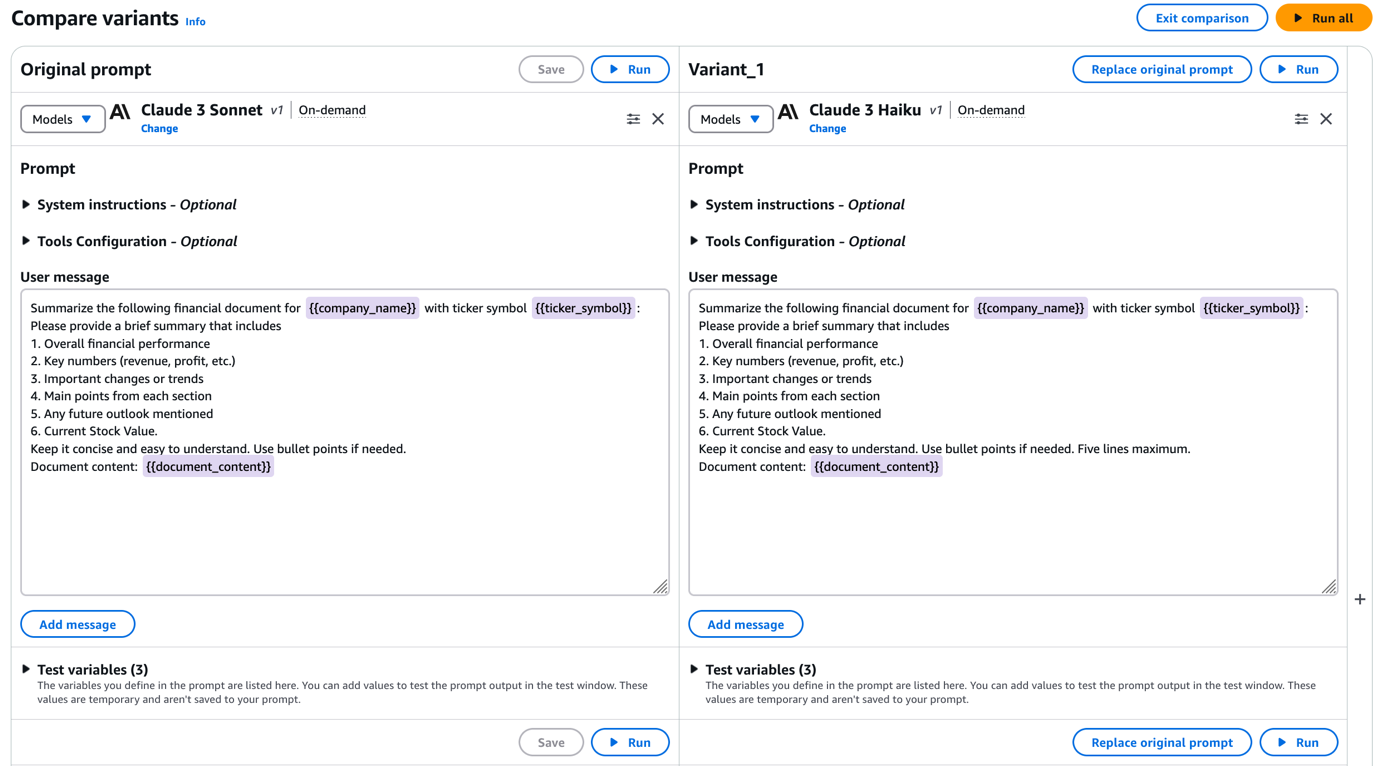Open Models dropdown in Original prompt
This screenshot has width=1380, height=766.
pyautogui.click(x=63, y=119)
